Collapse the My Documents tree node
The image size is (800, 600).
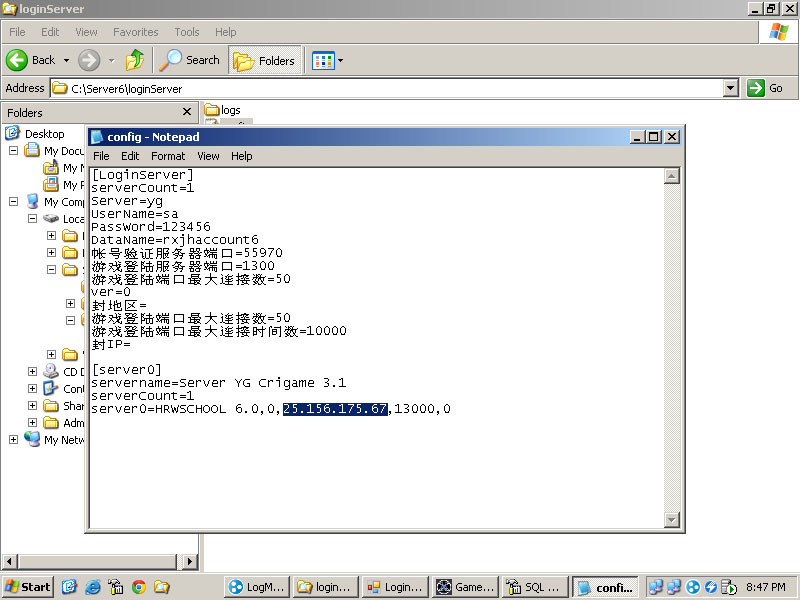pos(14,151)
